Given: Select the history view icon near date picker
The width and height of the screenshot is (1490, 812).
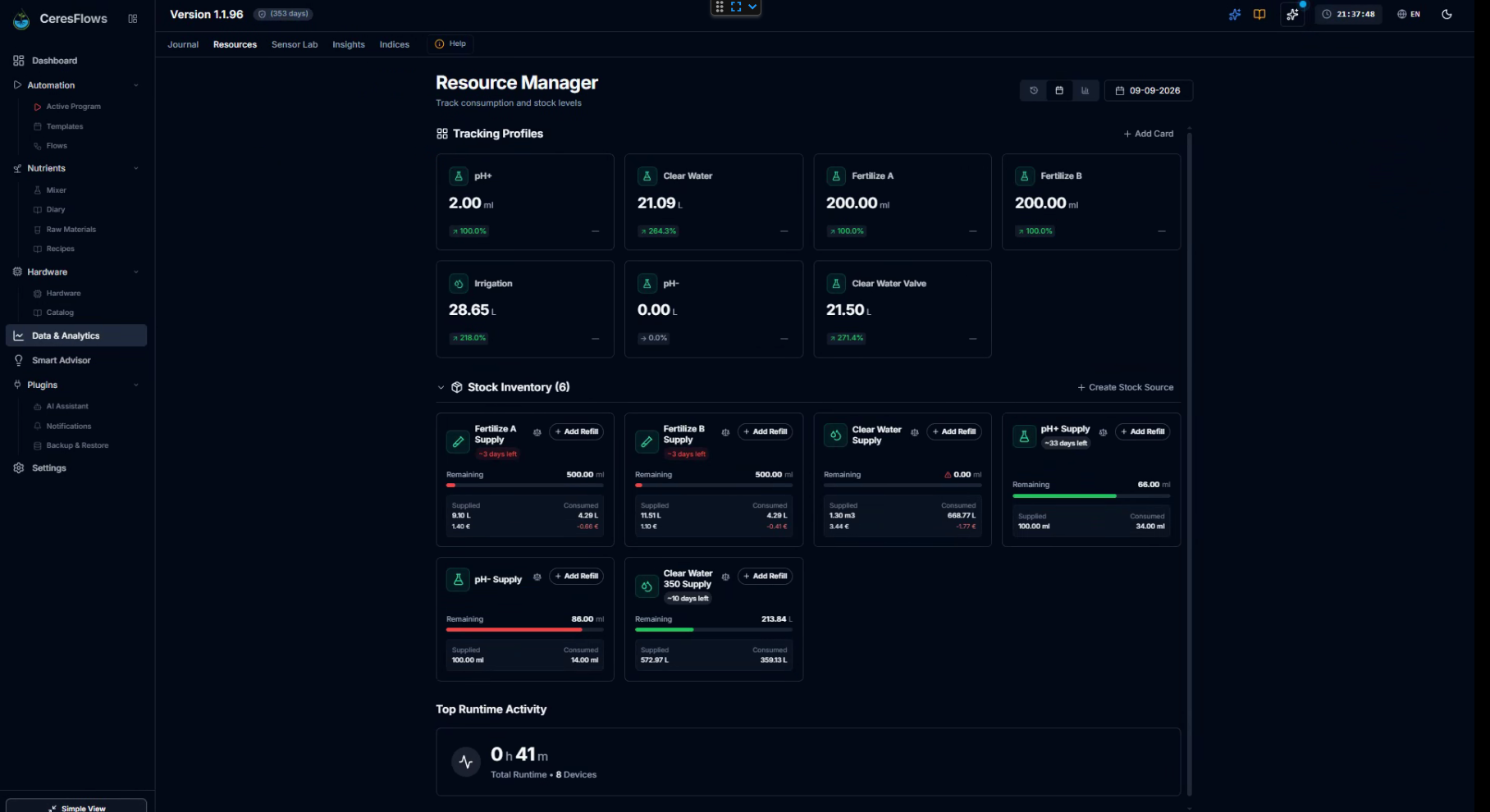Looking at the screenshot, I should 1034,90.
